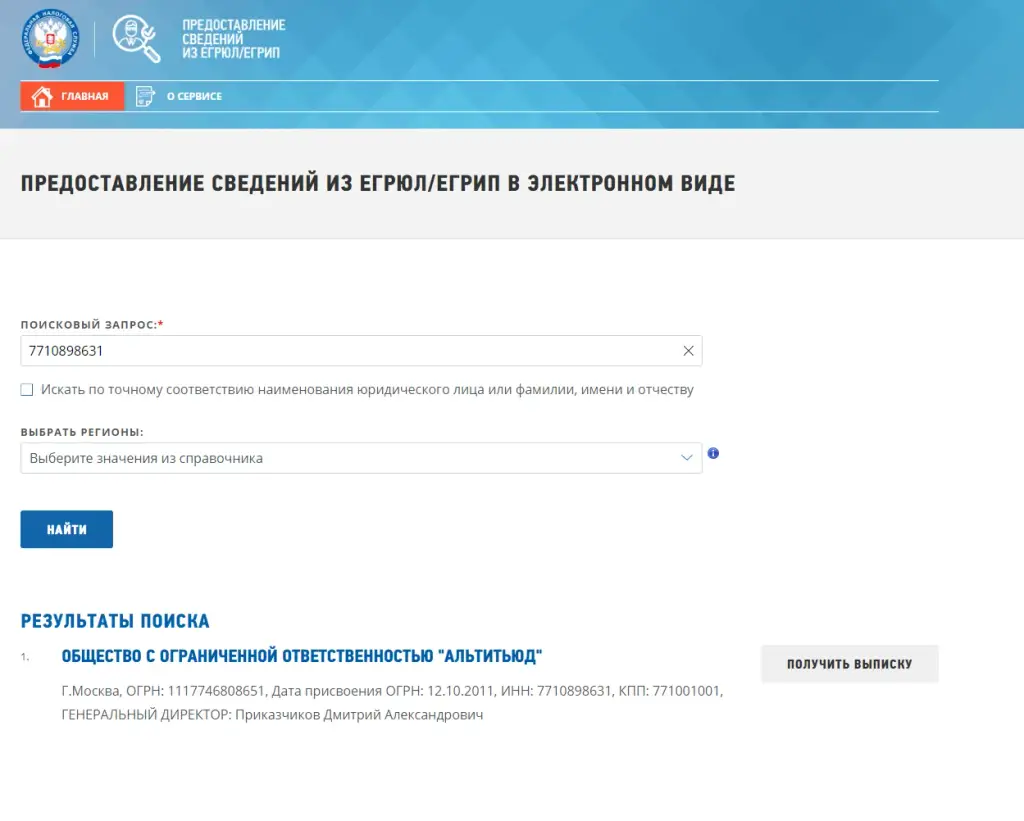The height and width of the screenshot is (821, 1024).
Task: Click the document icon beside О СЕРВИСЕ
Action: click(145, 96)
